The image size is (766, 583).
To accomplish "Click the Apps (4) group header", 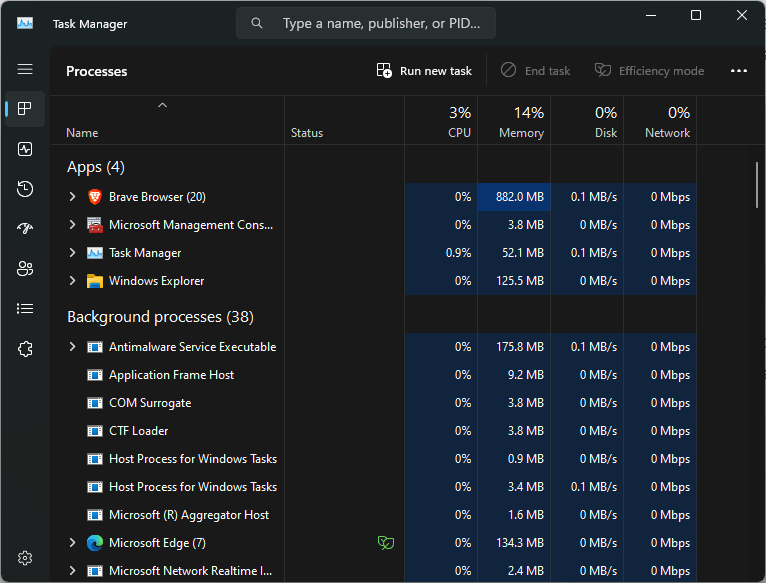I will (96, 167).
